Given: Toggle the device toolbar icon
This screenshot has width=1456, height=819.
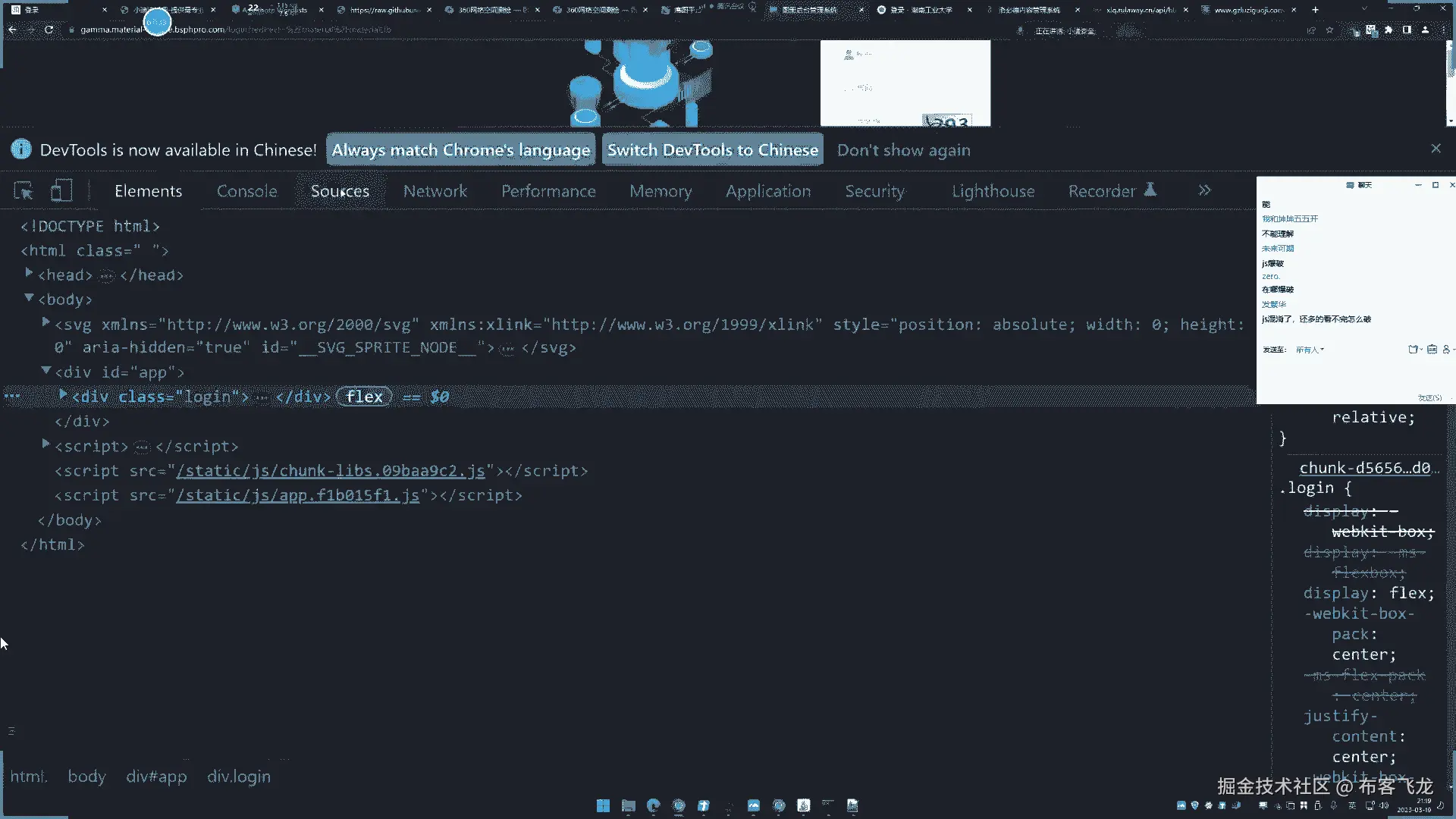Looking at the screenshot, I should pos(61,191).
